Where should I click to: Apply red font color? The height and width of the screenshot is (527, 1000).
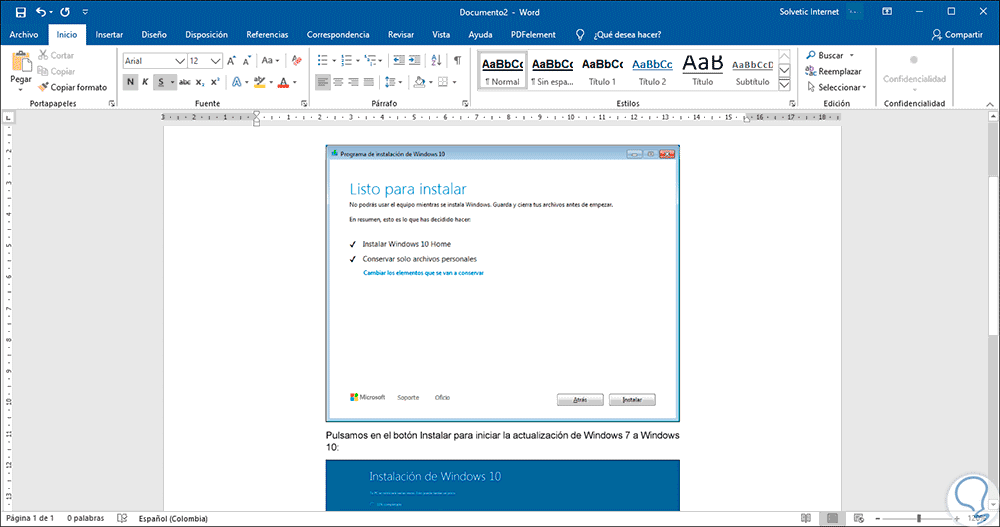[x=284, y=82]
